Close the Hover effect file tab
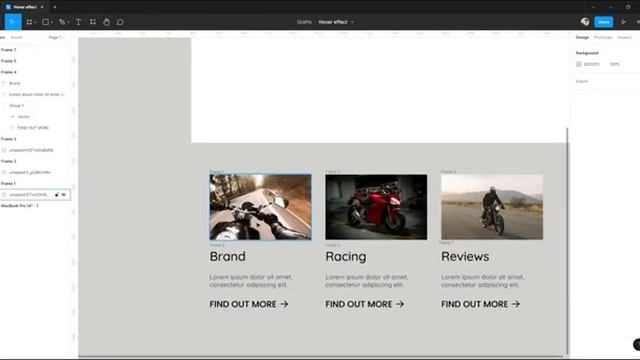 42,7
